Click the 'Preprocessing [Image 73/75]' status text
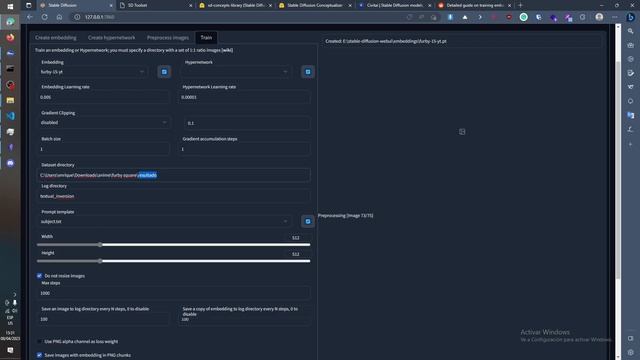The width and height of the screenshot is (640, 360). [346, 216]
